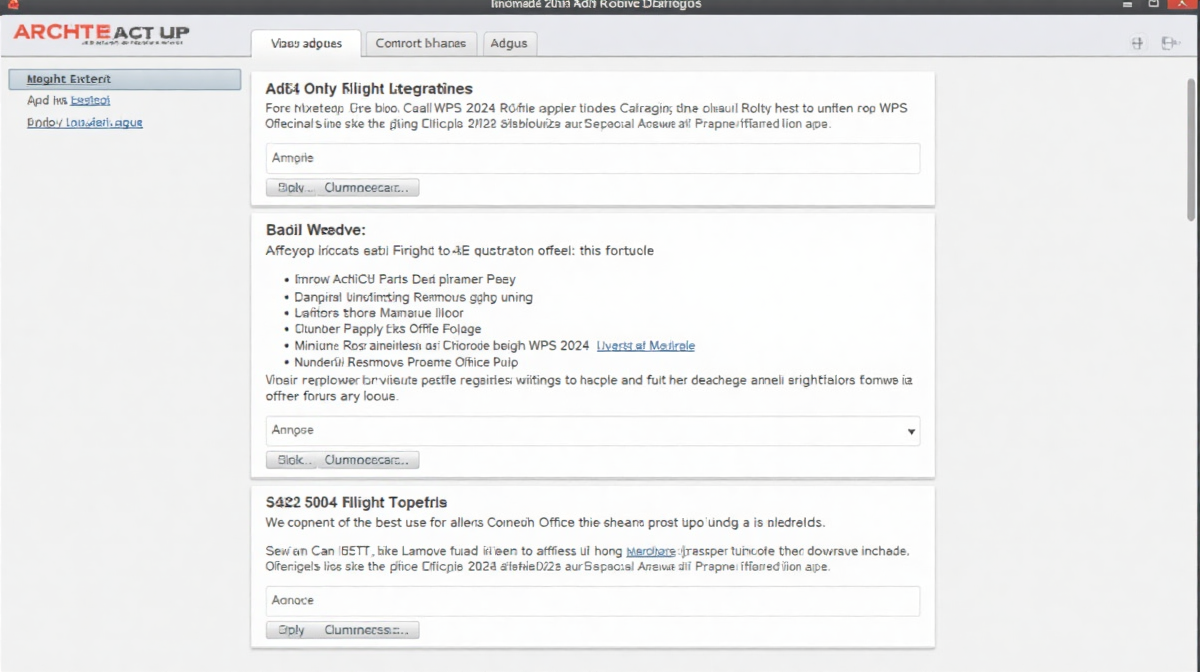
Task: Click the red app icon in the title bar
Action: pyautogui.click(x=12, y=5)
